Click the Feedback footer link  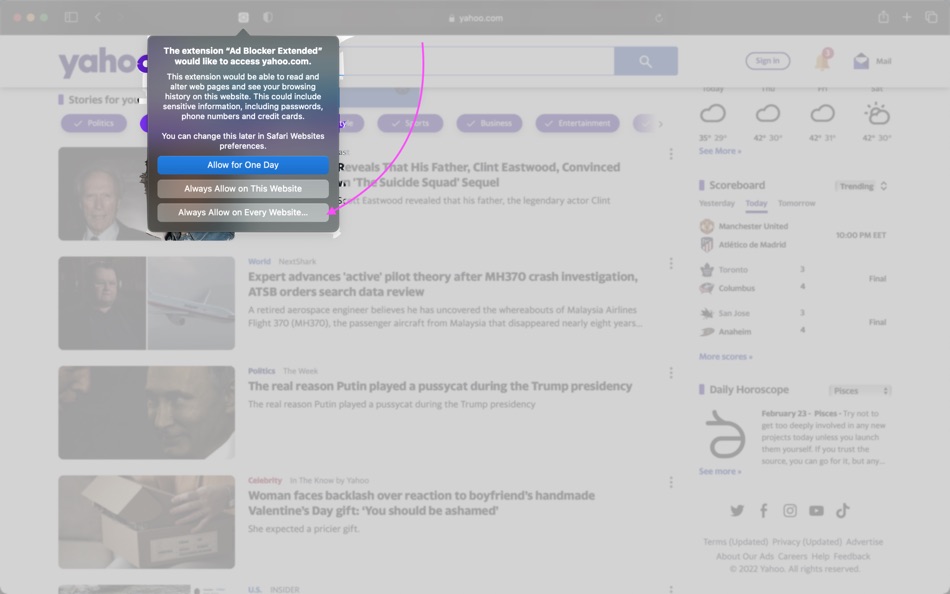click(852, 556)
